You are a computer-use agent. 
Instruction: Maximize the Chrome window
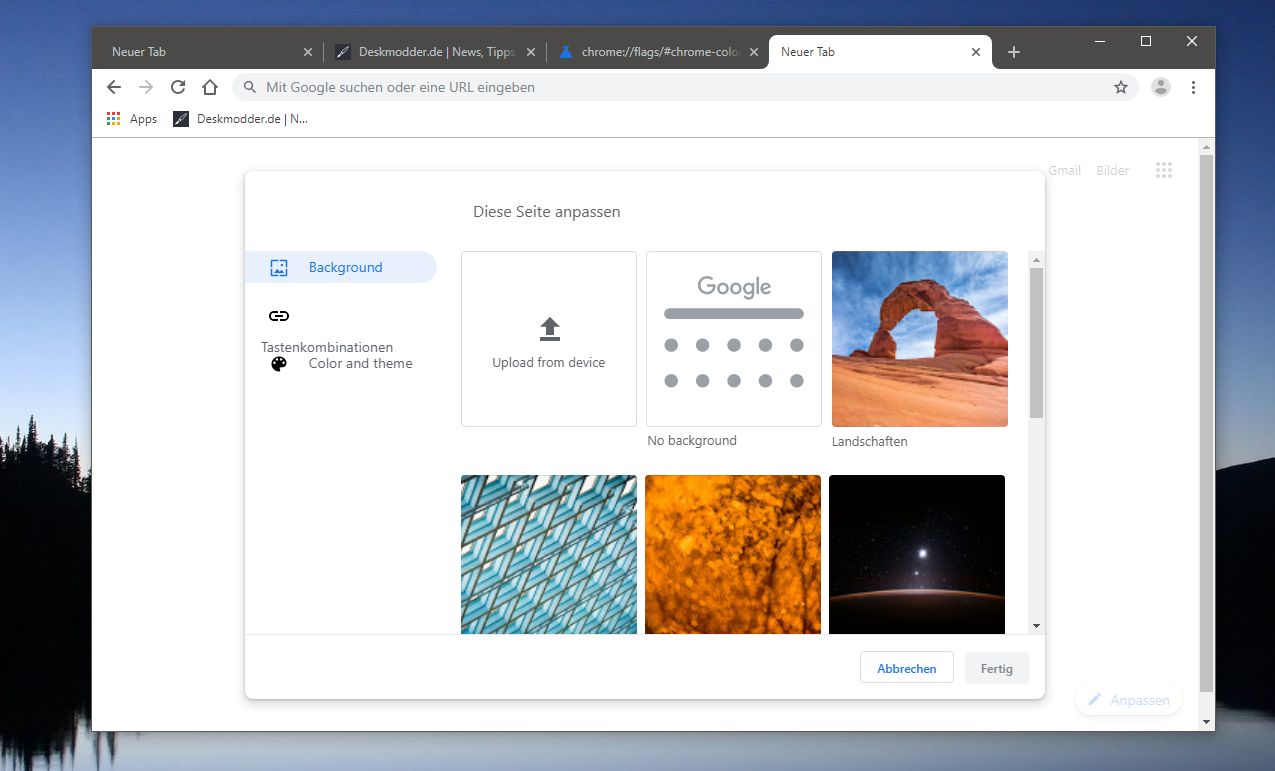coord(1146,41)
